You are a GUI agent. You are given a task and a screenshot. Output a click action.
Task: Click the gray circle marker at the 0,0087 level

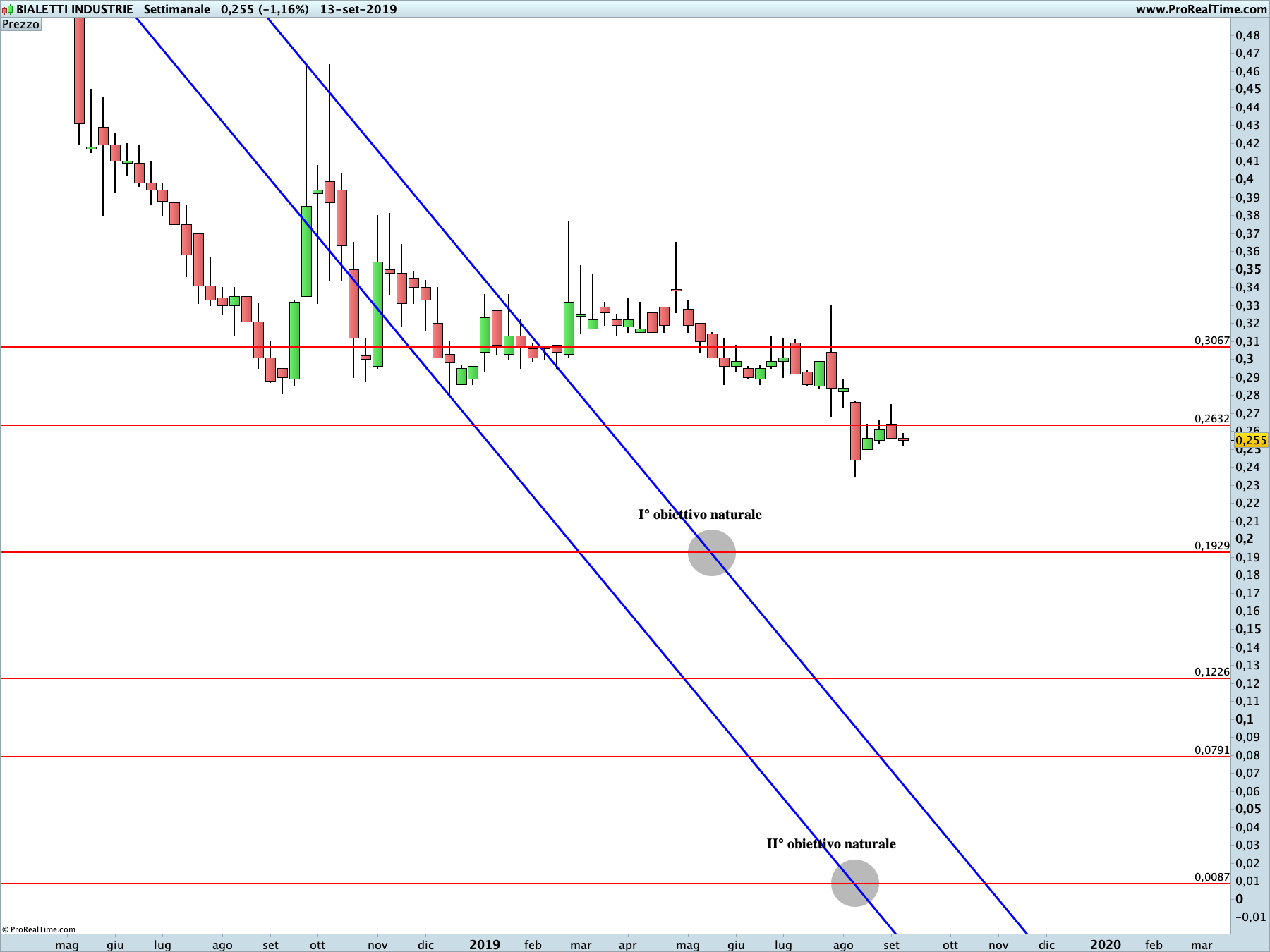pyautogui.click(x=855, y=883)
